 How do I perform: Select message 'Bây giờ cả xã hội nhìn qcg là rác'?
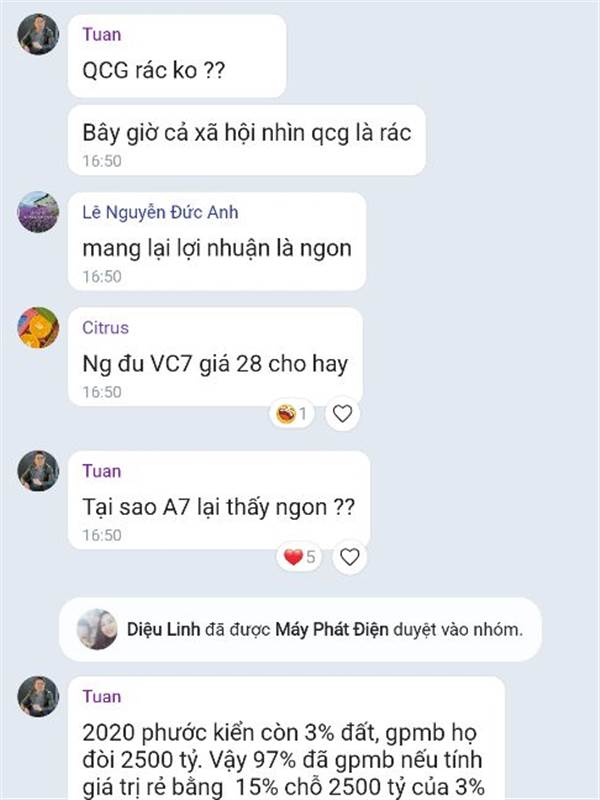[x=246, y=140]
